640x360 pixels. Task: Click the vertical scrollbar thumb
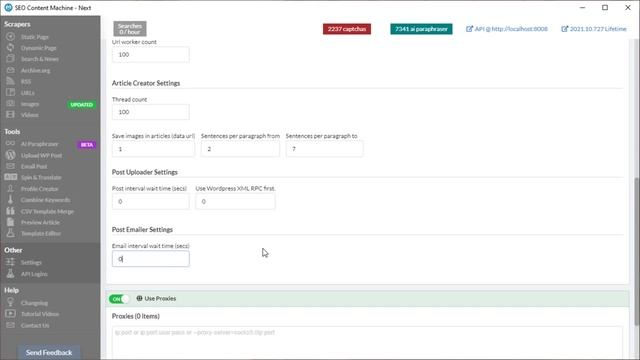pos(636,251)
